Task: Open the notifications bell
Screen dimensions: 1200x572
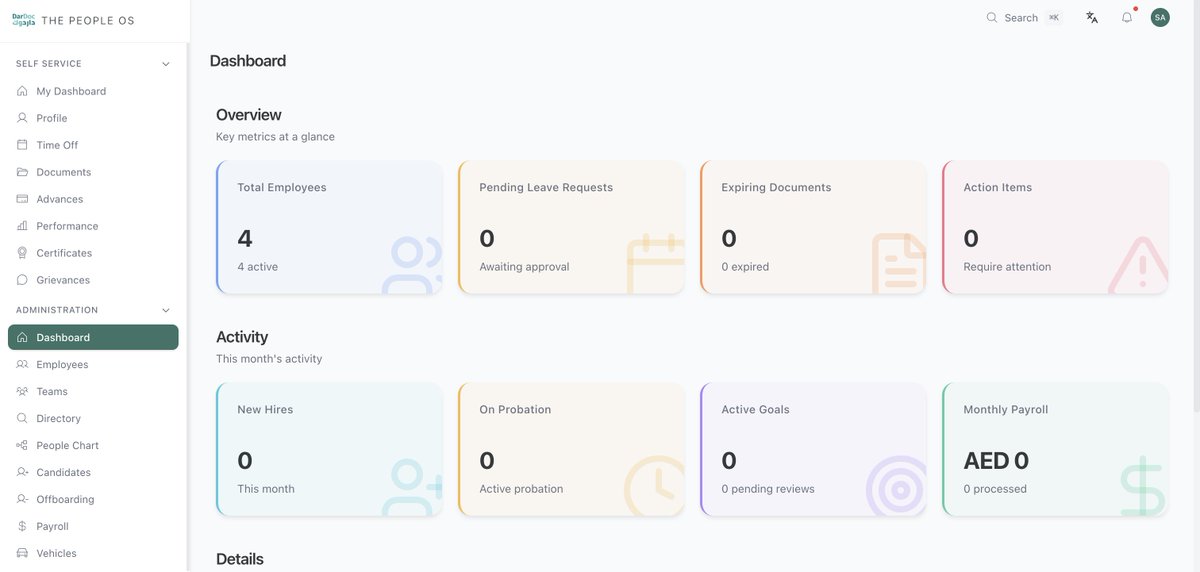Action: point(1127,18)
